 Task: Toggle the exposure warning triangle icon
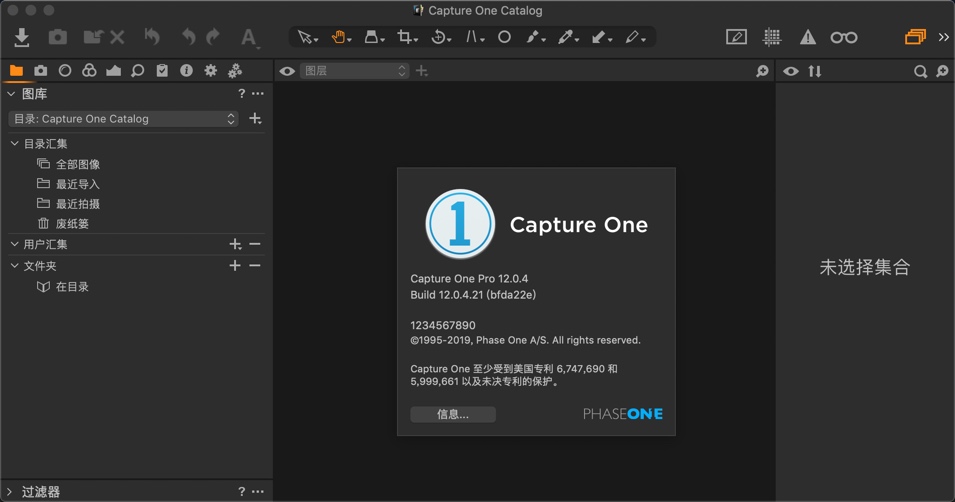[808, 38]
